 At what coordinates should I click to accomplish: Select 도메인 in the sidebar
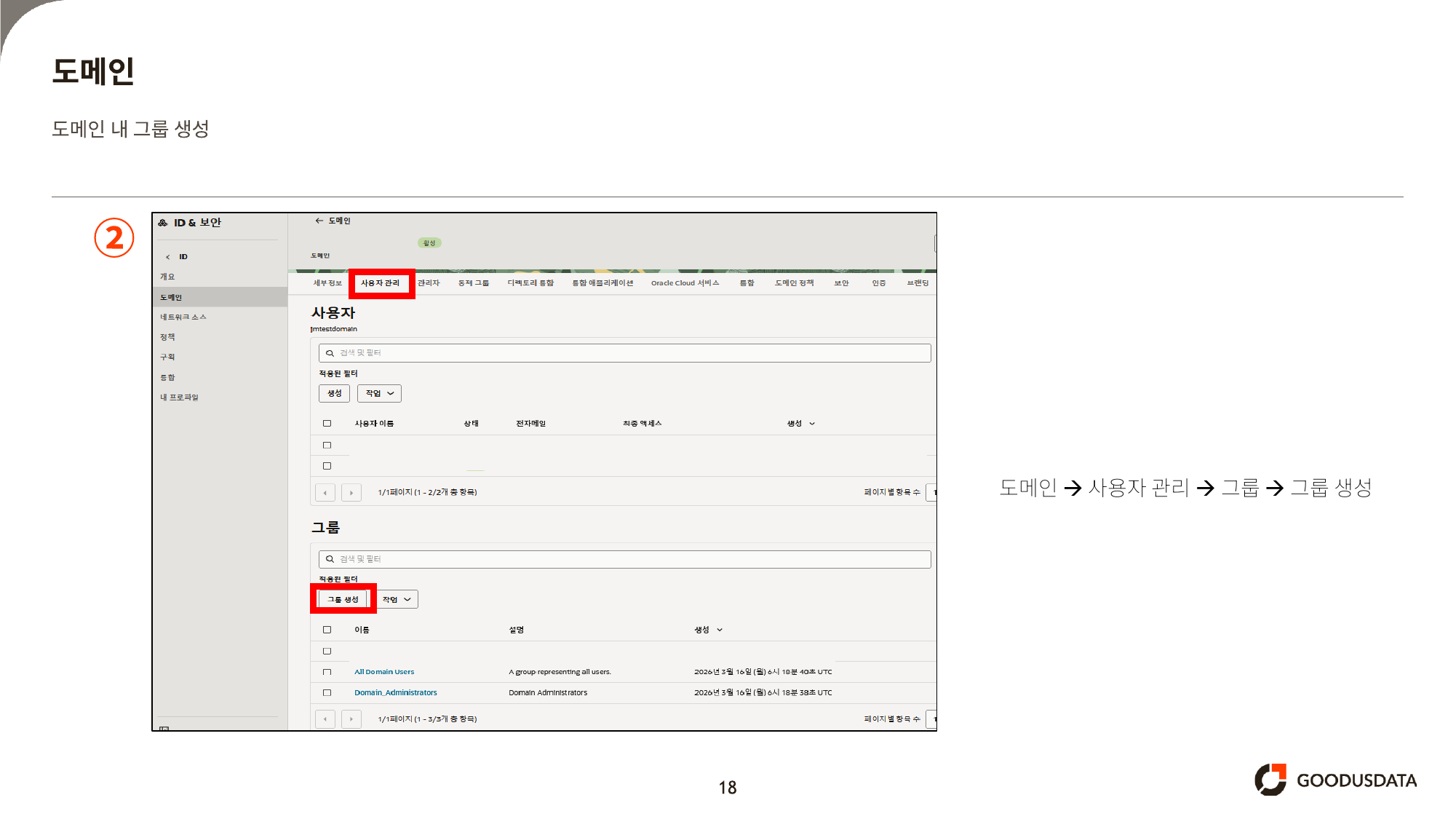[x=220, y=297]
